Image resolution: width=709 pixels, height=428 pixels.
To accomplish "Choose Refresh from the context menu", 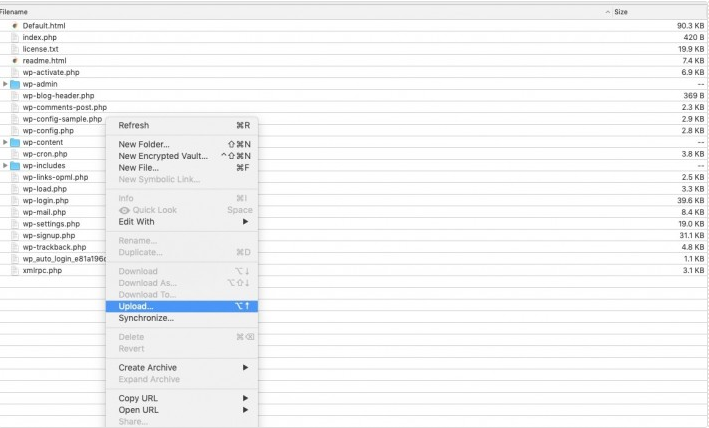I will point(182,126).
